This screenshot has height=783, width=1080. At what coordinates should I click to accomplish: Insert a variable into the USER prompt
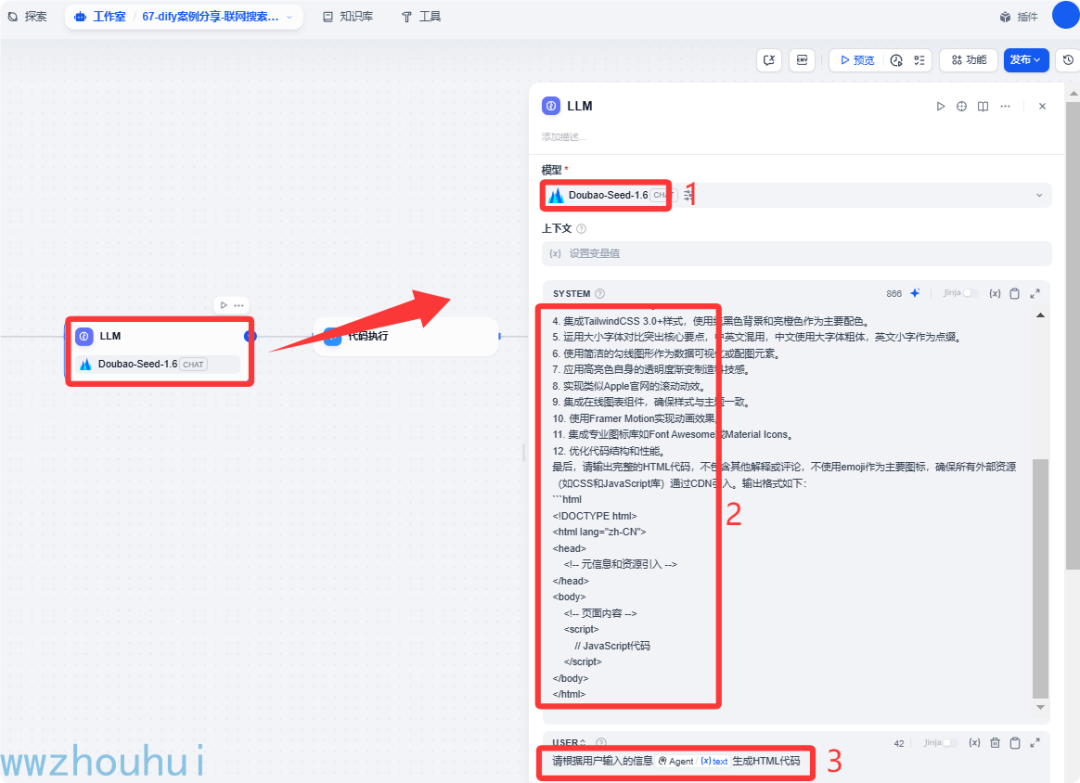pyautogui.click(x=975, y=742)
